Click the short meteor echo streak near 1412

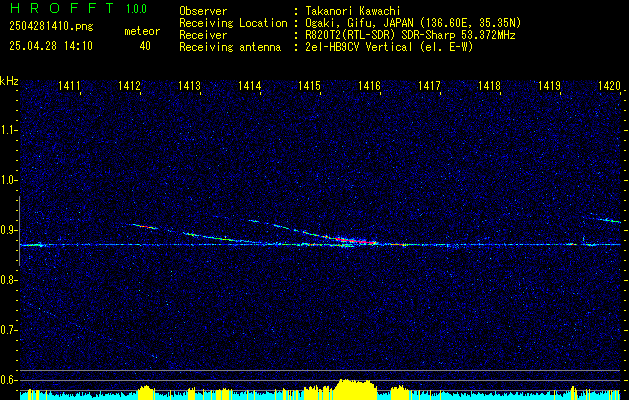point(143,226)
